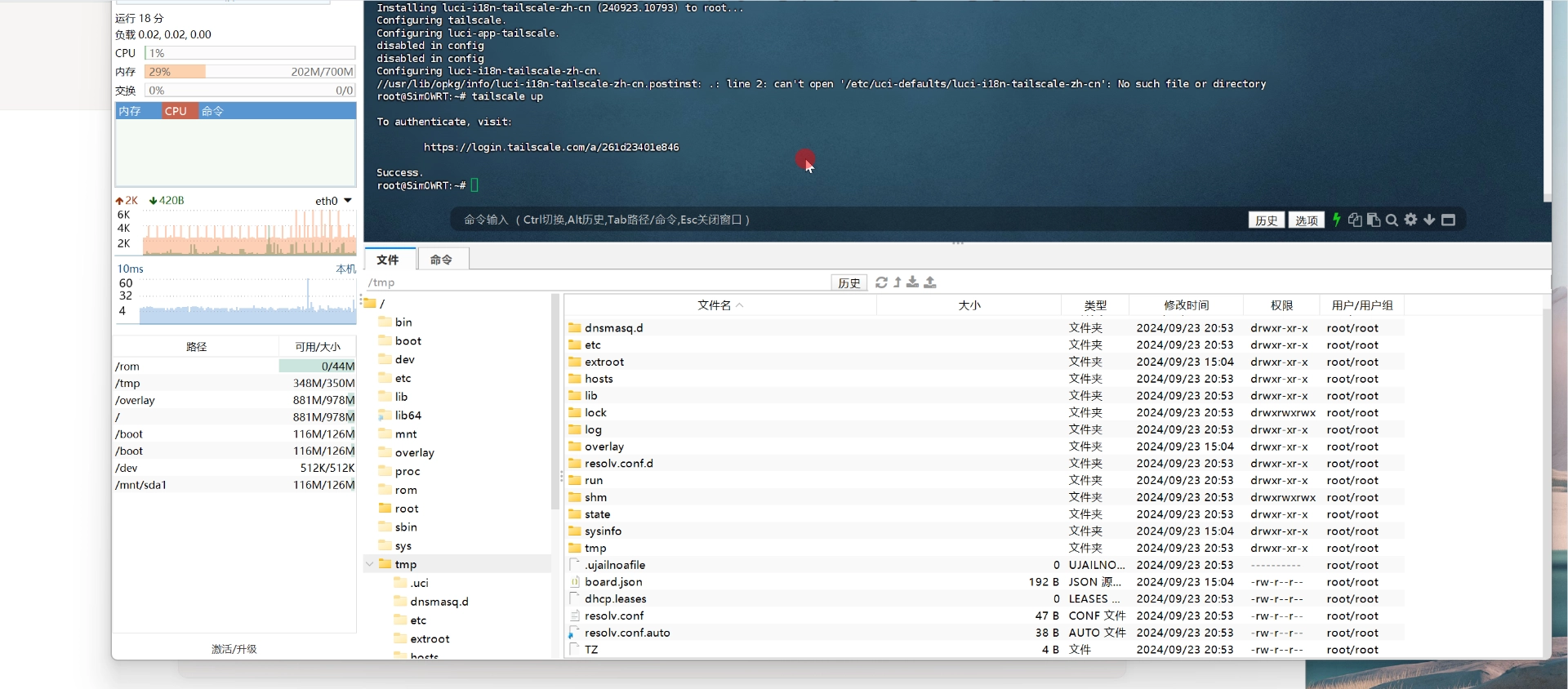Collapse the tmp folder in tree

click(370, 564)
